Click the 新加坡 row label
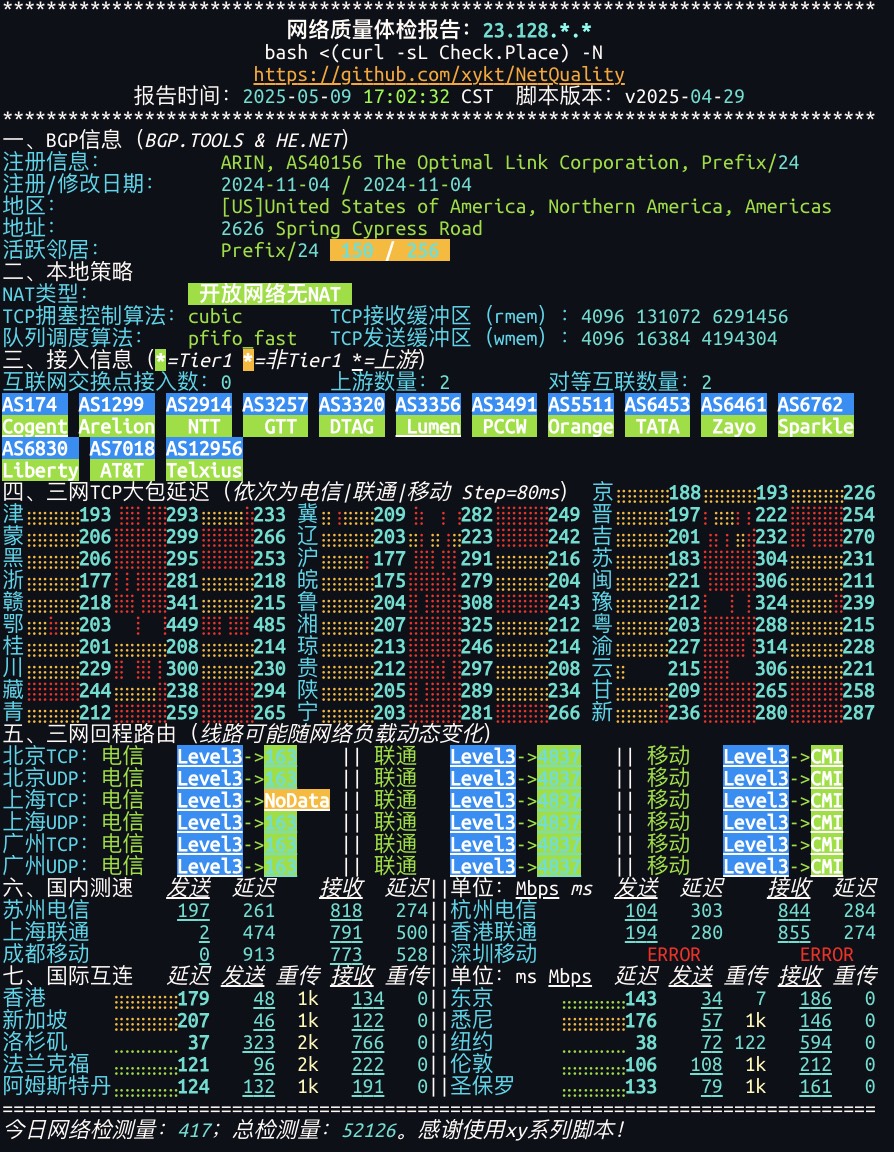 (35, 1020)
